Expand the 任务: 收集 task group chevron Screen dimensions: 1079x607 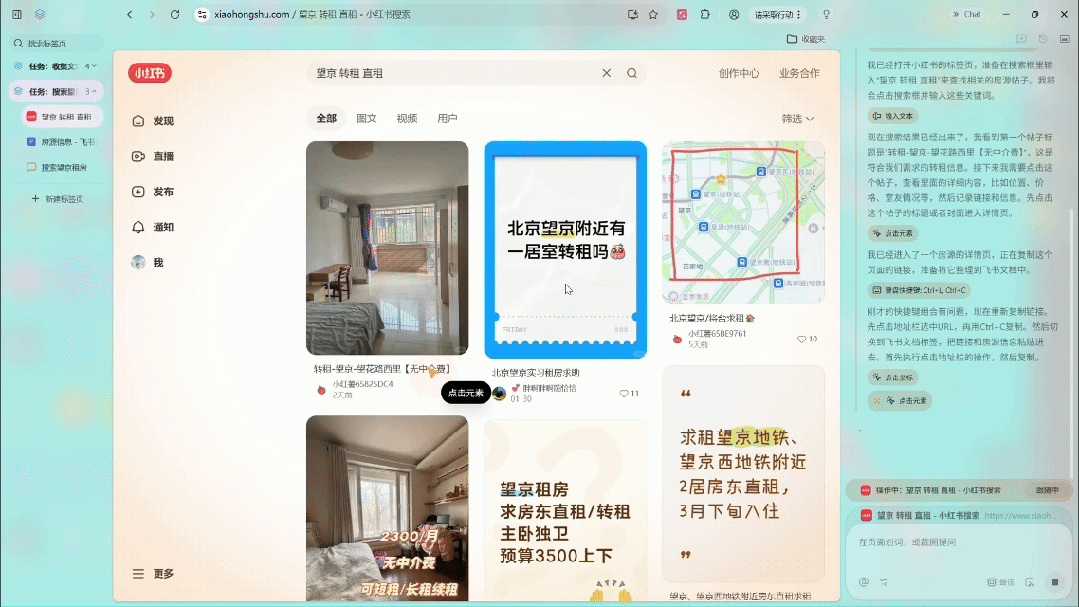point(94,66)
